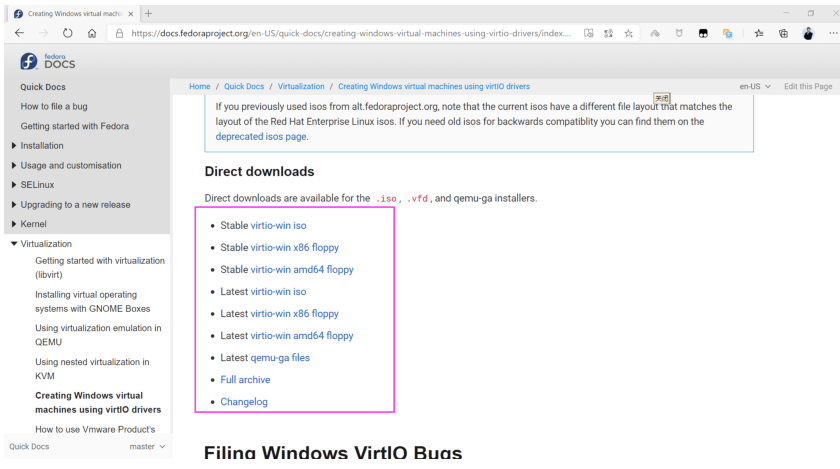This screenshot has height=469, width=840.
Task: Go back using the browser back arrow
Action: coord(19,33)
